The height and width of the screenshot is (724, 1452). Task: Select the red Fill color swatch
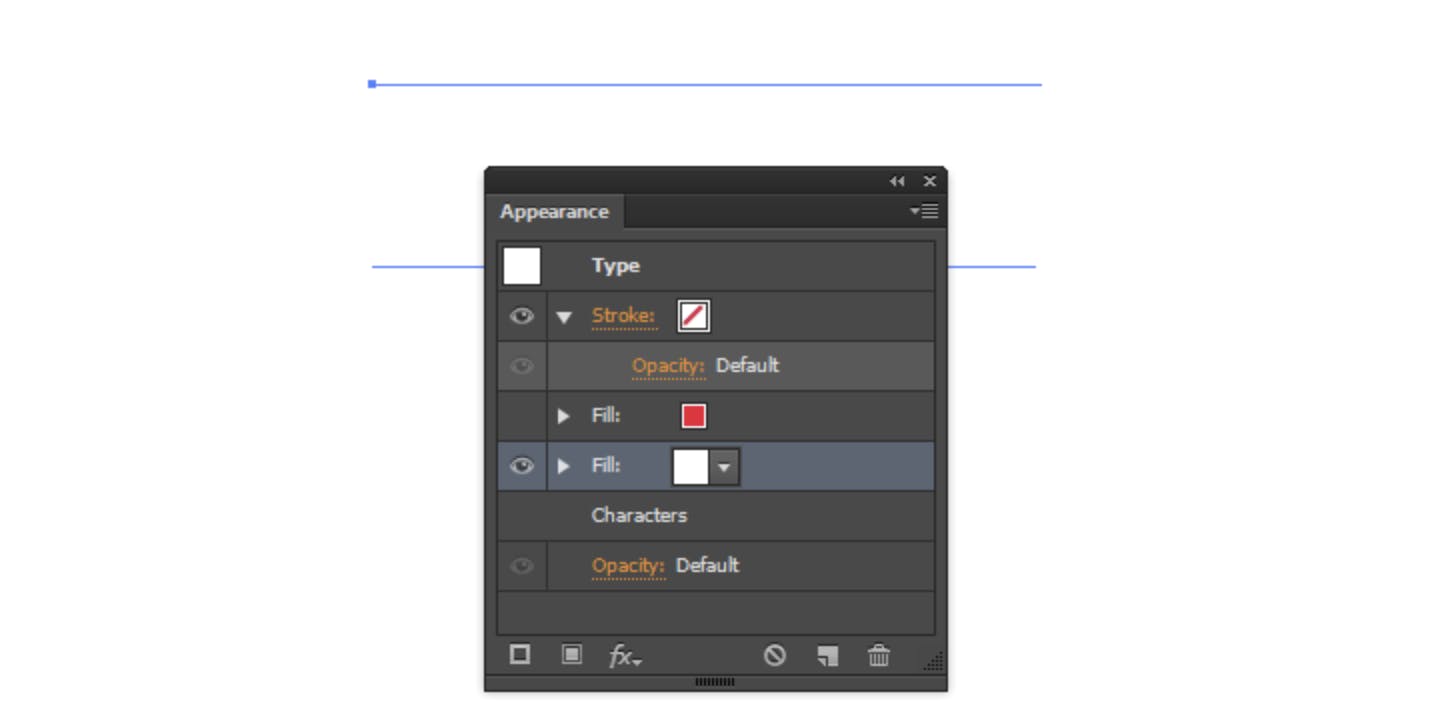tap(693, 415)
